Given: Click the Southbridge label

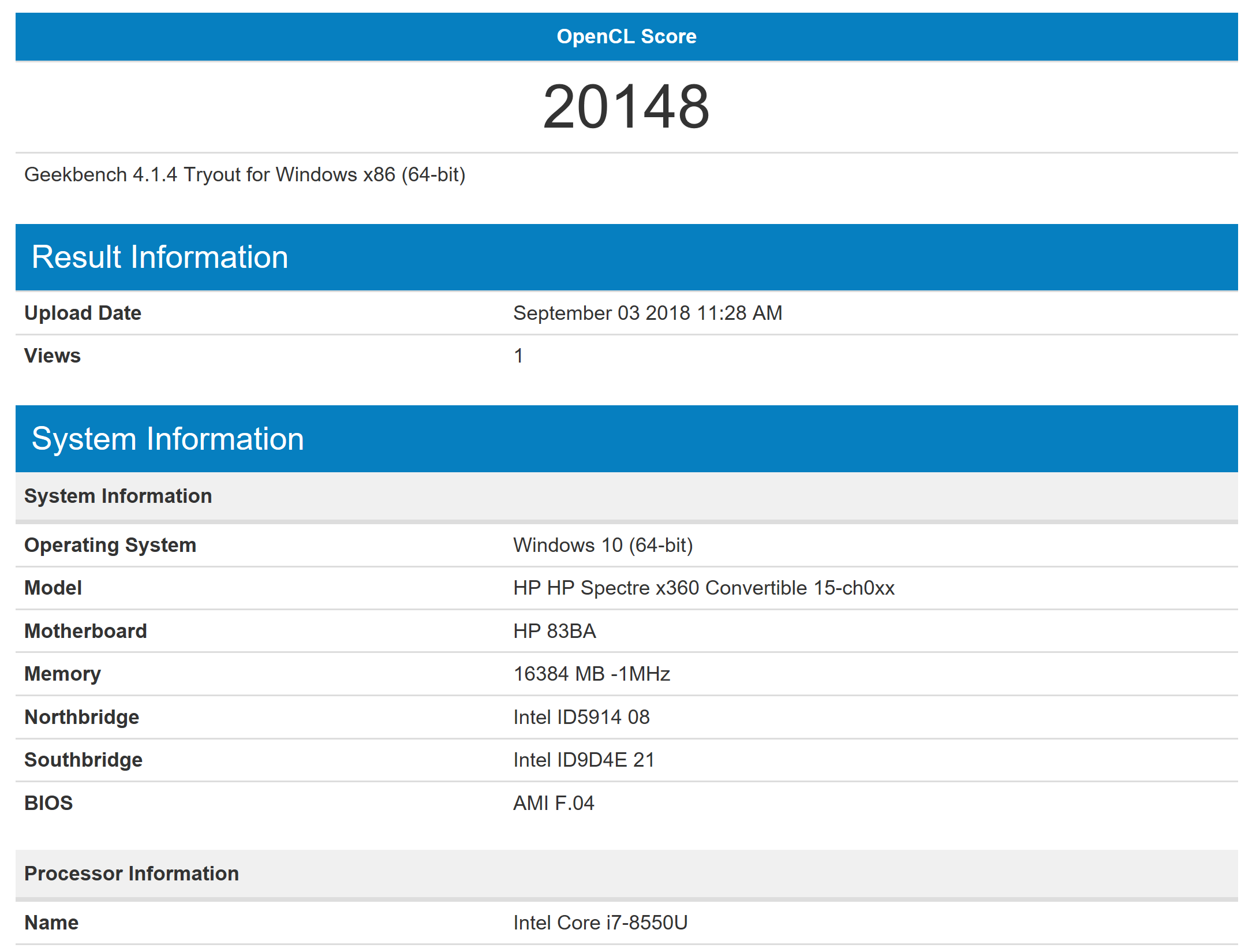Looking at the screenshot, I should coord(83,760).
